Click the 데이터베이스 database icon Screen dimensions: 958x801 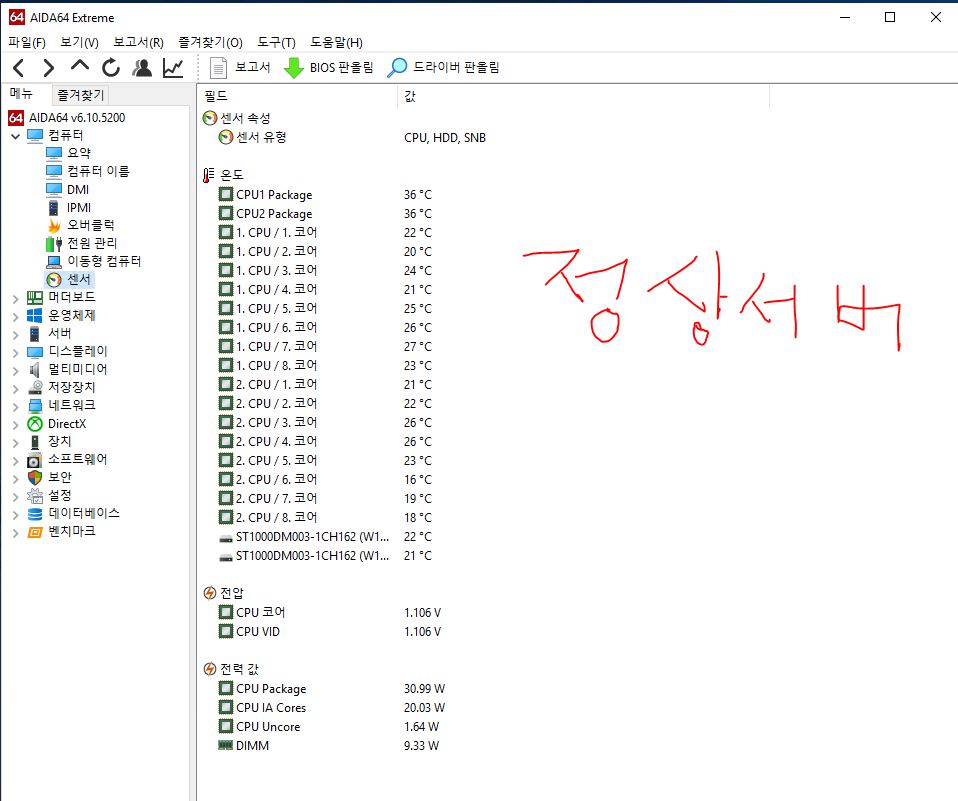pos(35,514)
